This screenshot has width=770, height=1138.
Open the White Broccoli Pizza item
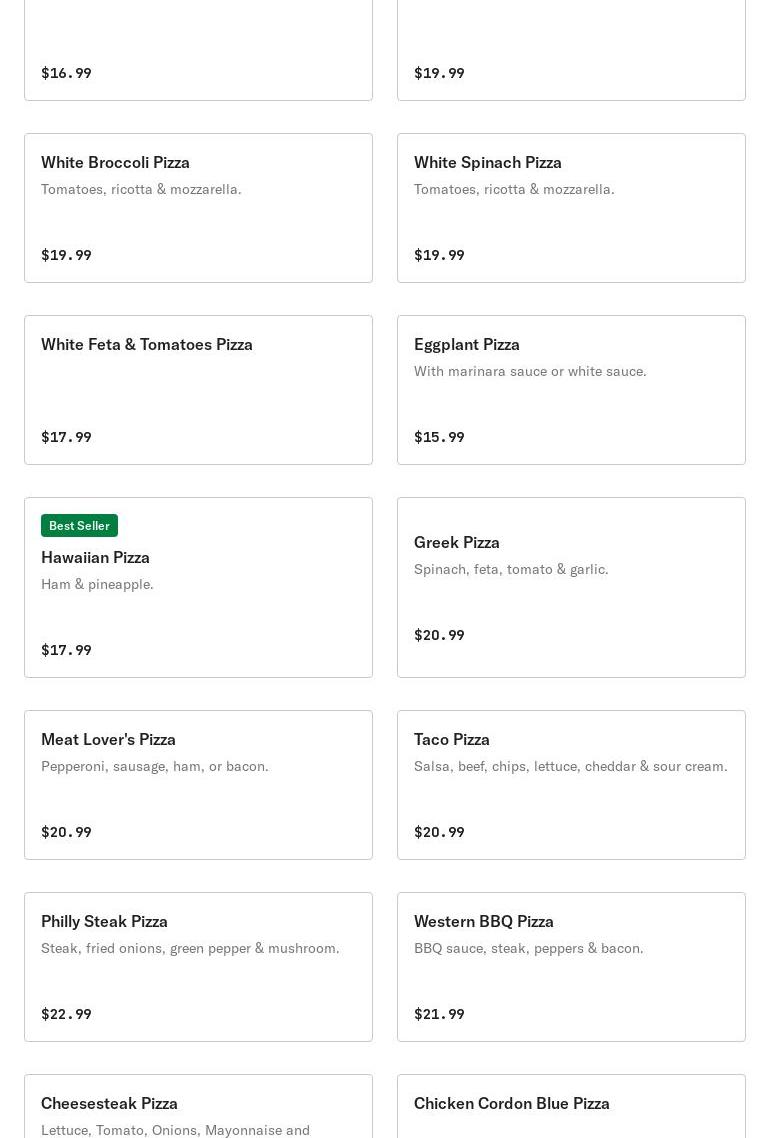[198, 208]
